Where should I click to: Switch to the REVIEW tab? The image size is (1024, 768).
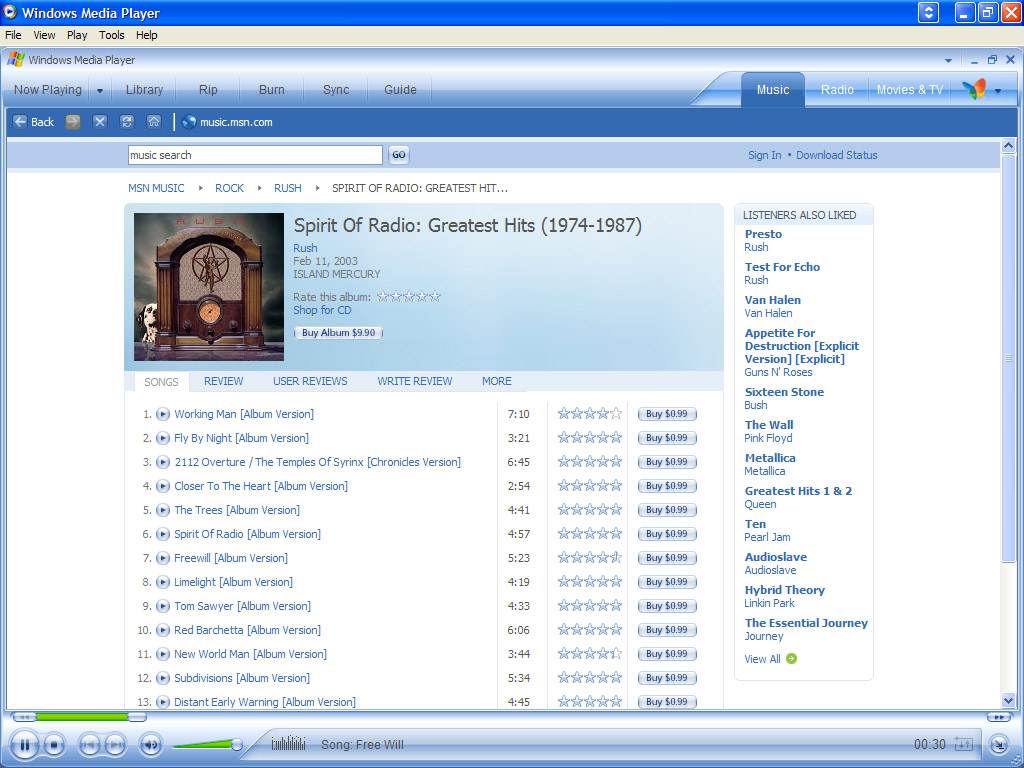tap(223, 381)
